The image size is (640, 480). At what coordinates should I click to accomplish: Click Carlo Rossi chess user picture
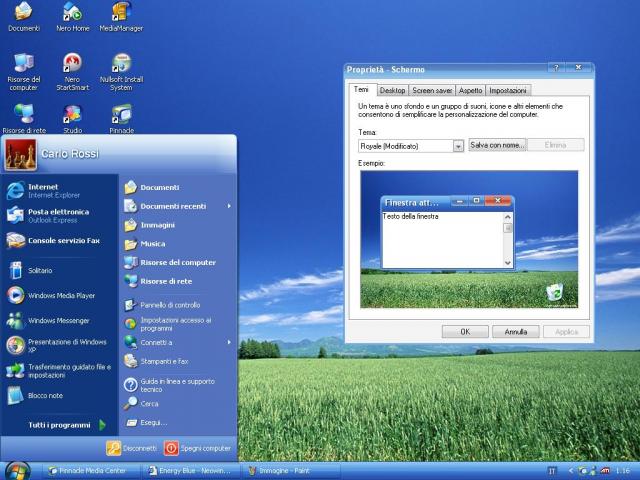click(20, 154)
